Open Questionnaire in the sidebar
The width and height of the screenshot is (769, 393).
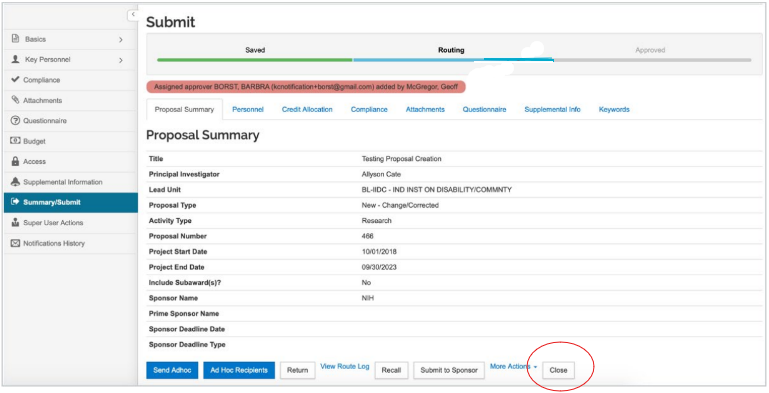pyautogui.click(x=71, y=121)
